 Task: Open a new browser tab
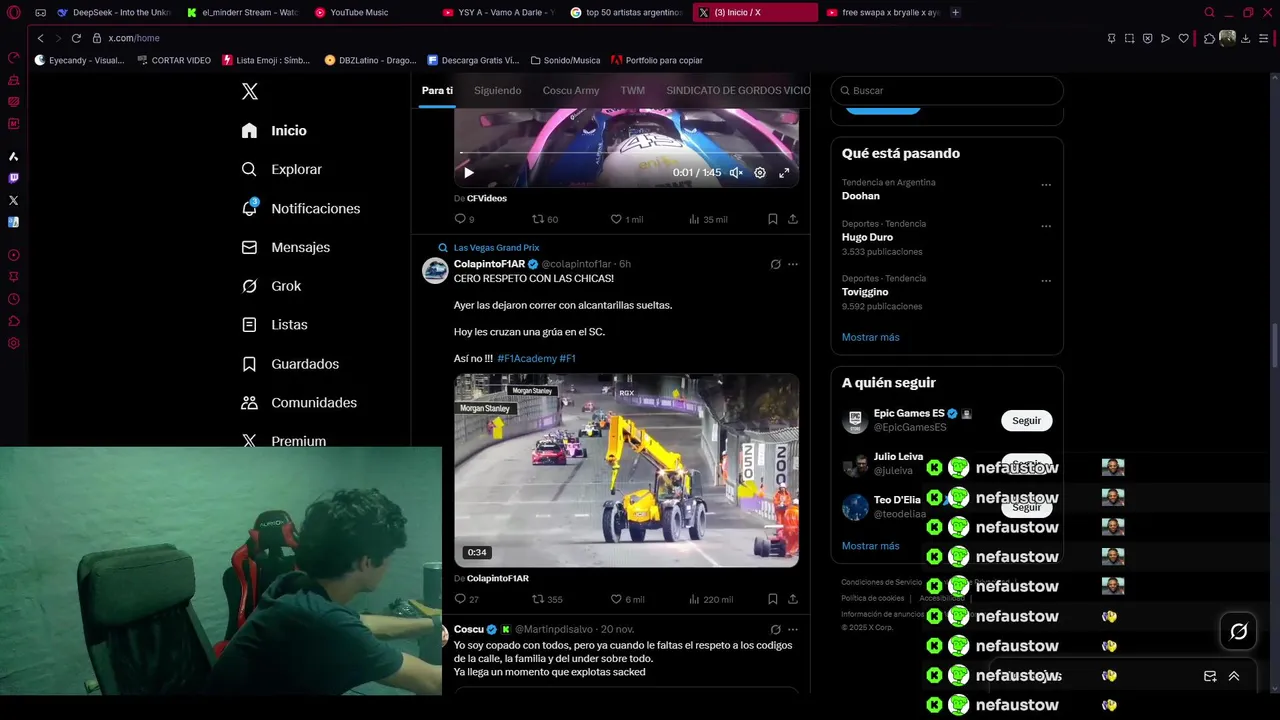click(956, 12)
